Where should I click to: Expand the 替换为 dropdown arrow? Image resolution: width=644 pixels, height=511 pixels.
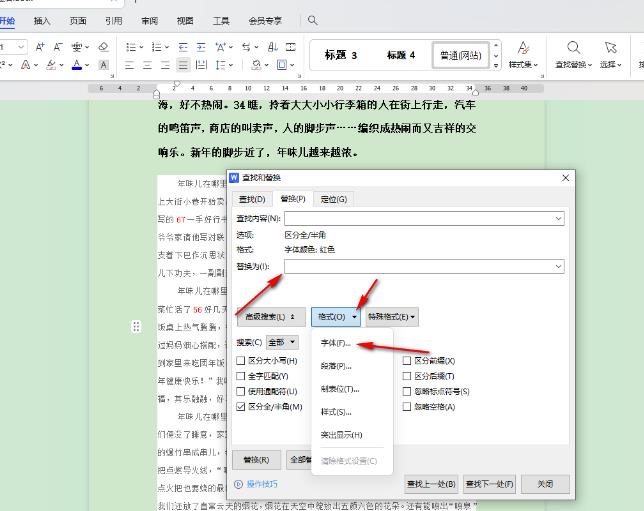[558, 266]
